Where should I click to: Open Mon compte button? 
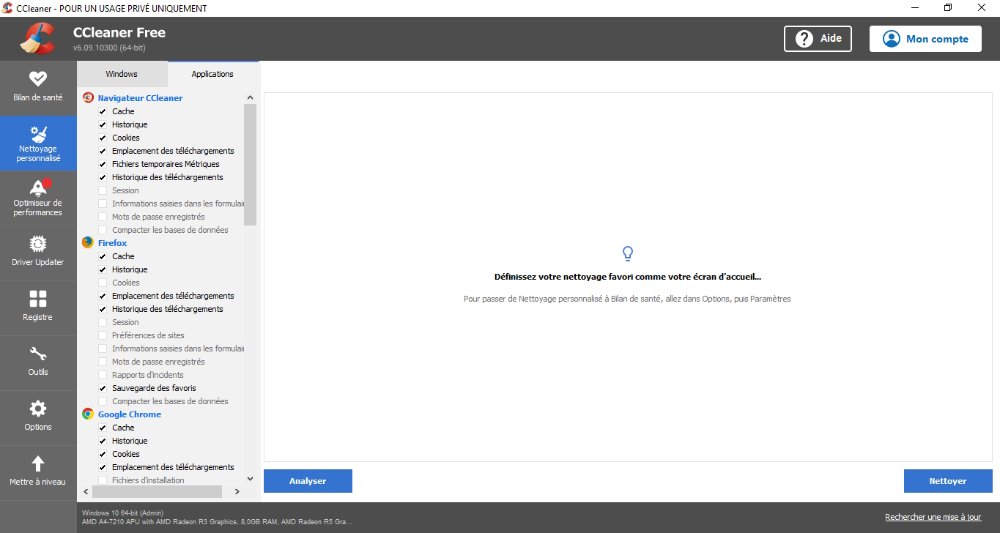[x=925, y=39]
